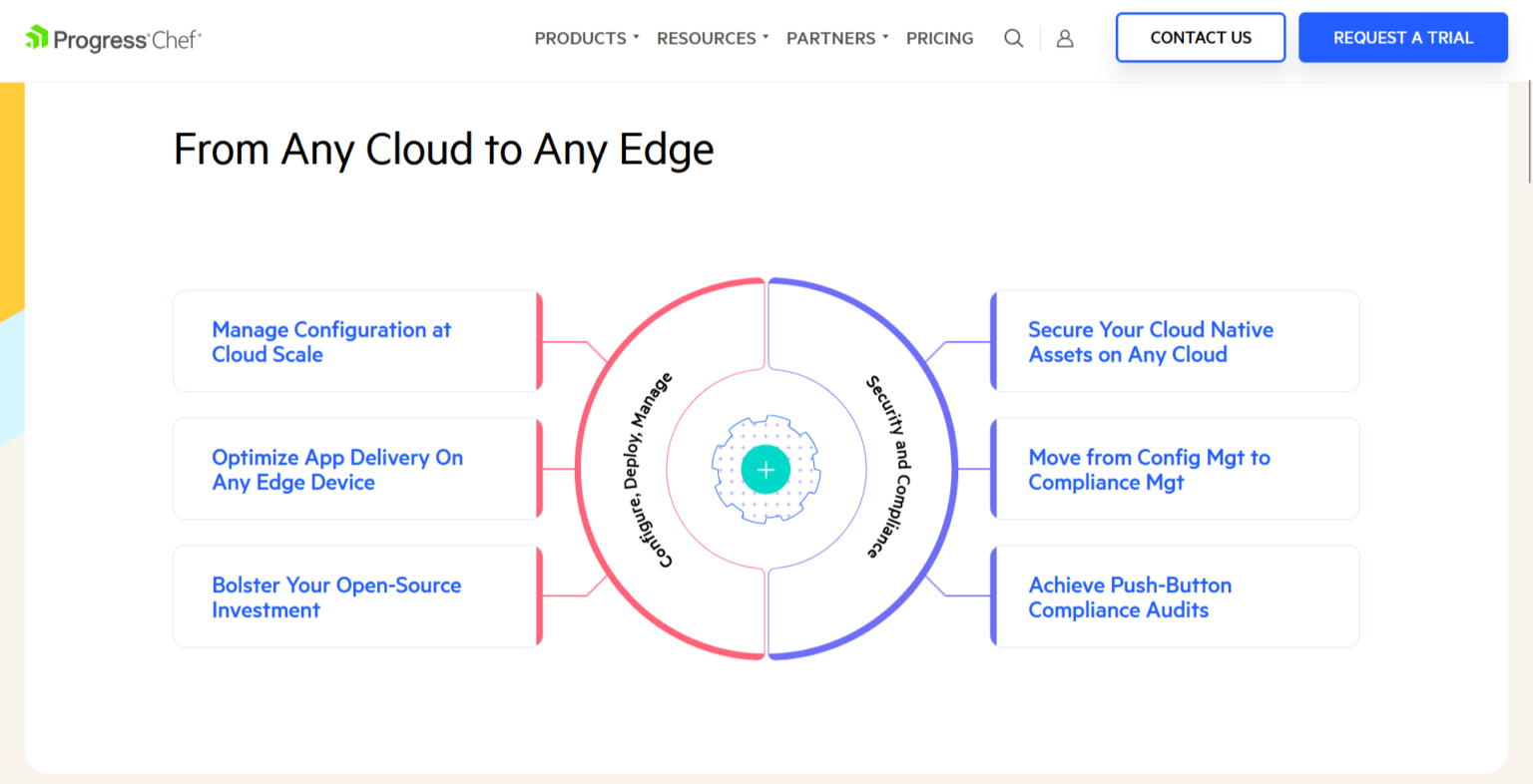Open Secure Your Cloud Native Assets link
The image size is (1533, 784).
(x=1151, y=341)
